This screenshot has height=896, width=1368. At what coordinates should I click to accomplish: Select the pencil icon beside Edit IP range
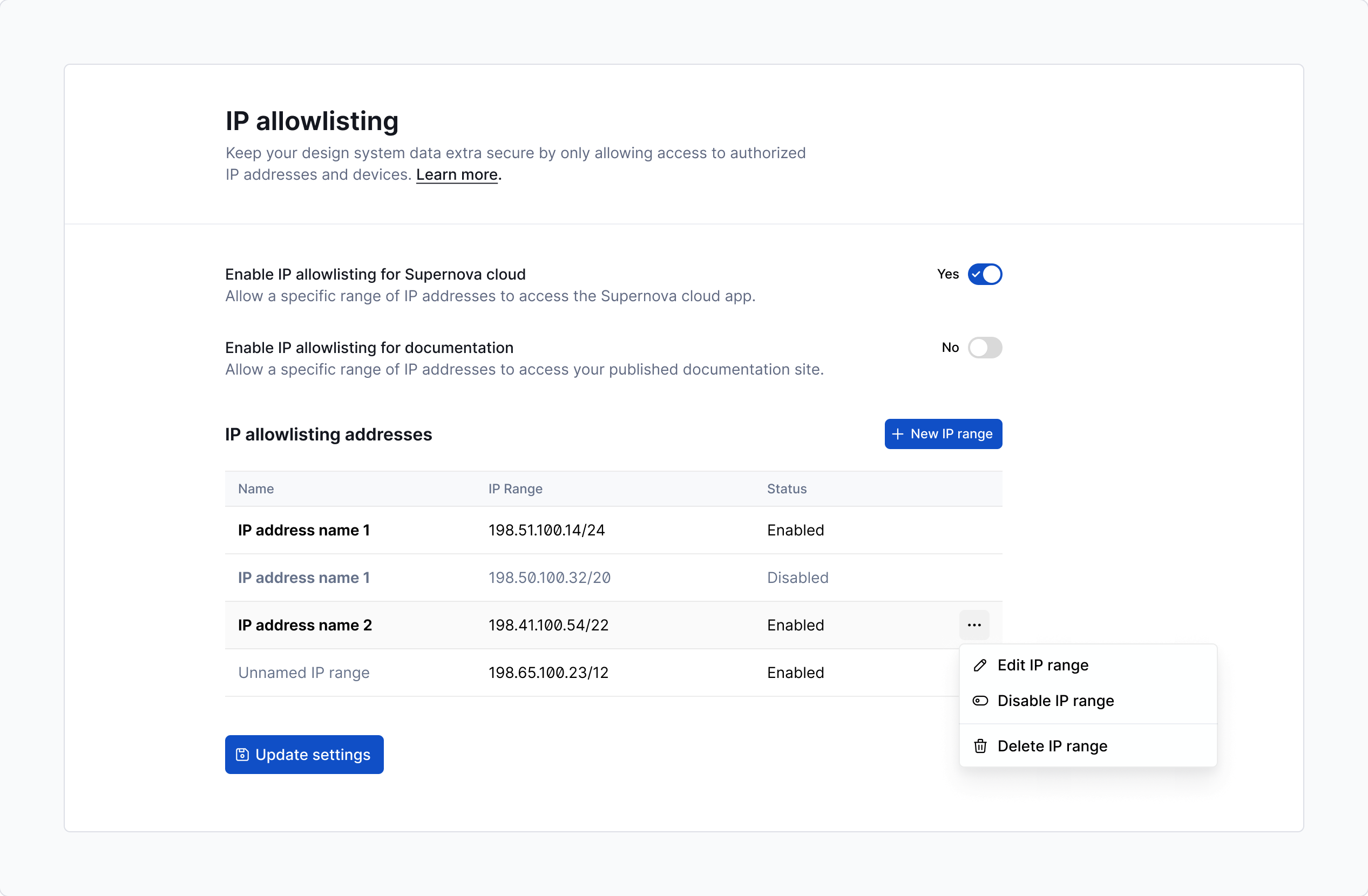980,665
